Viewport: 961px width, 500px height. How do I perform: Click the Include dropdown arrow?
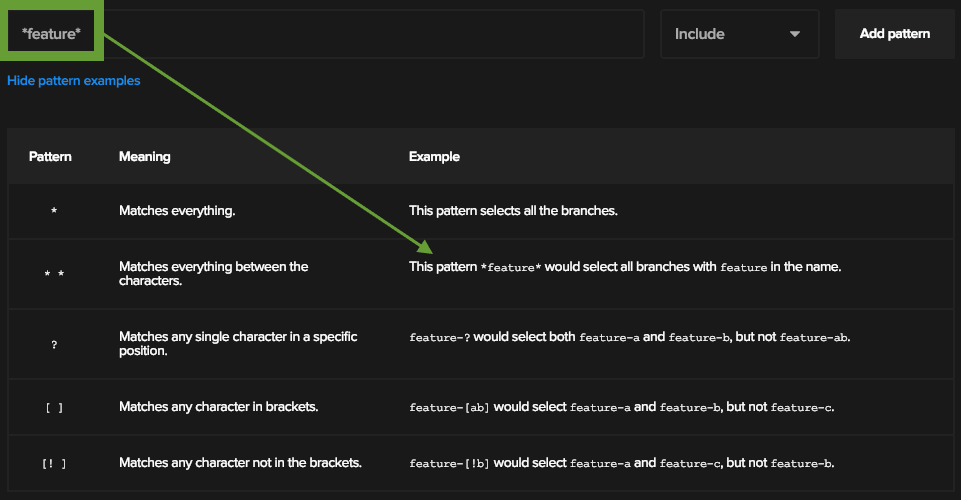[795, 34]
